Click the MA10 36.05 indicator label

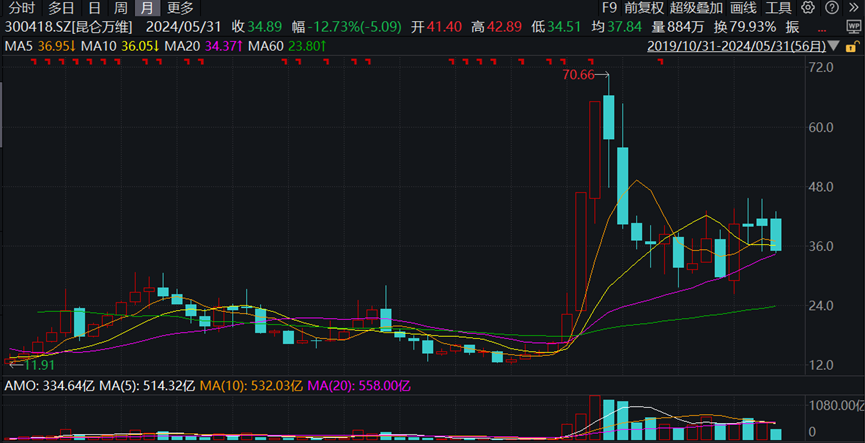coord(122,47)
